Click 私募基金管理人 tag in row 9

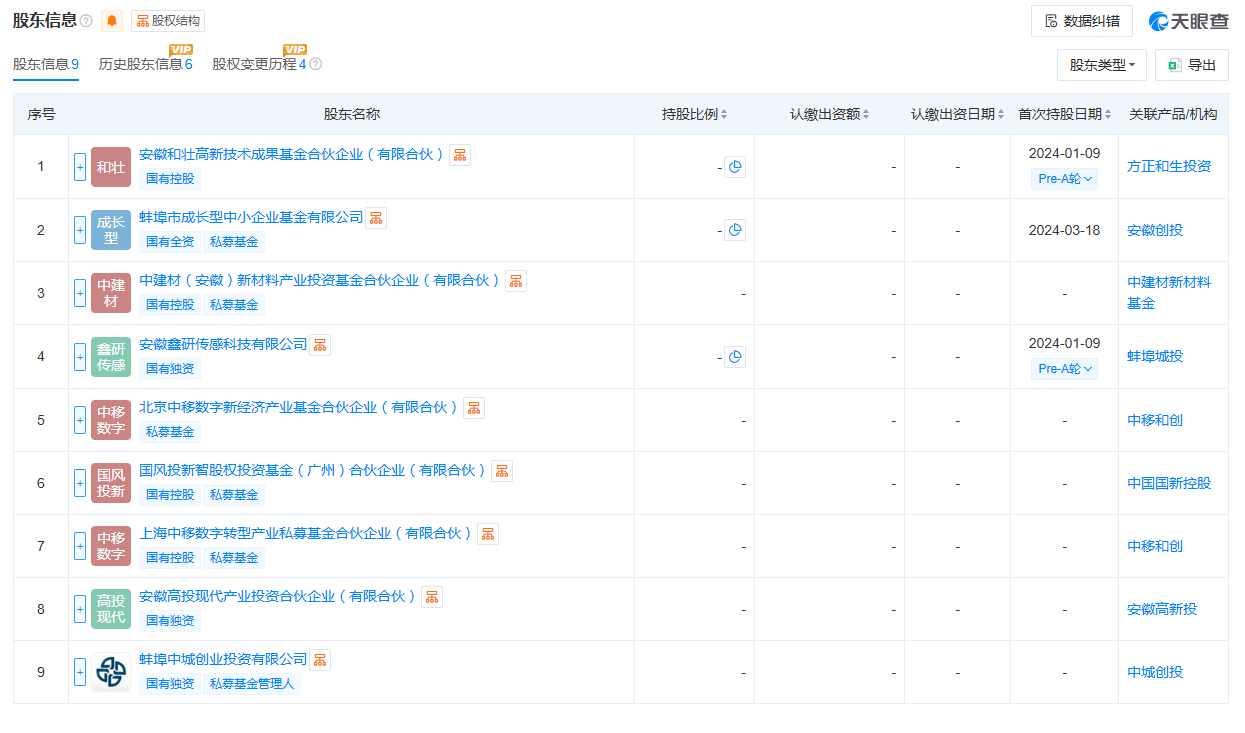pos(252,684)
